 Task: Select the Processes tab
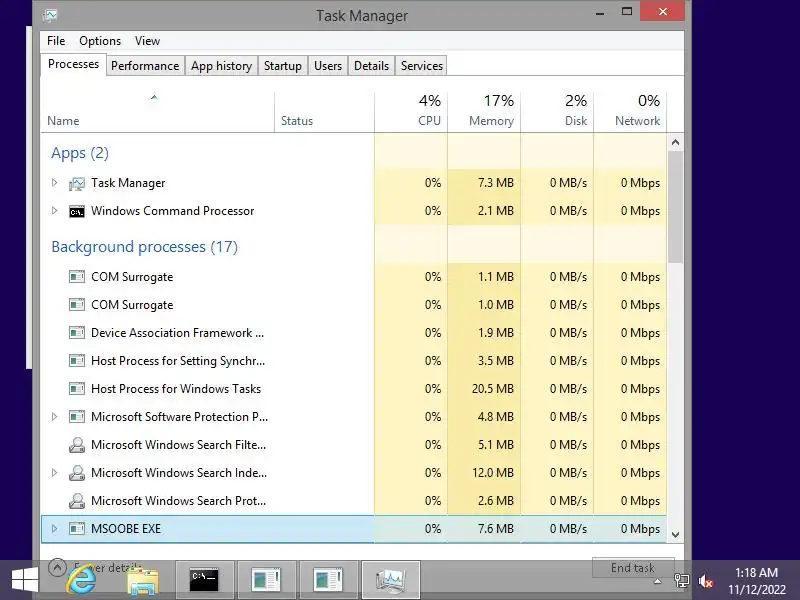(x=73, y=64)
